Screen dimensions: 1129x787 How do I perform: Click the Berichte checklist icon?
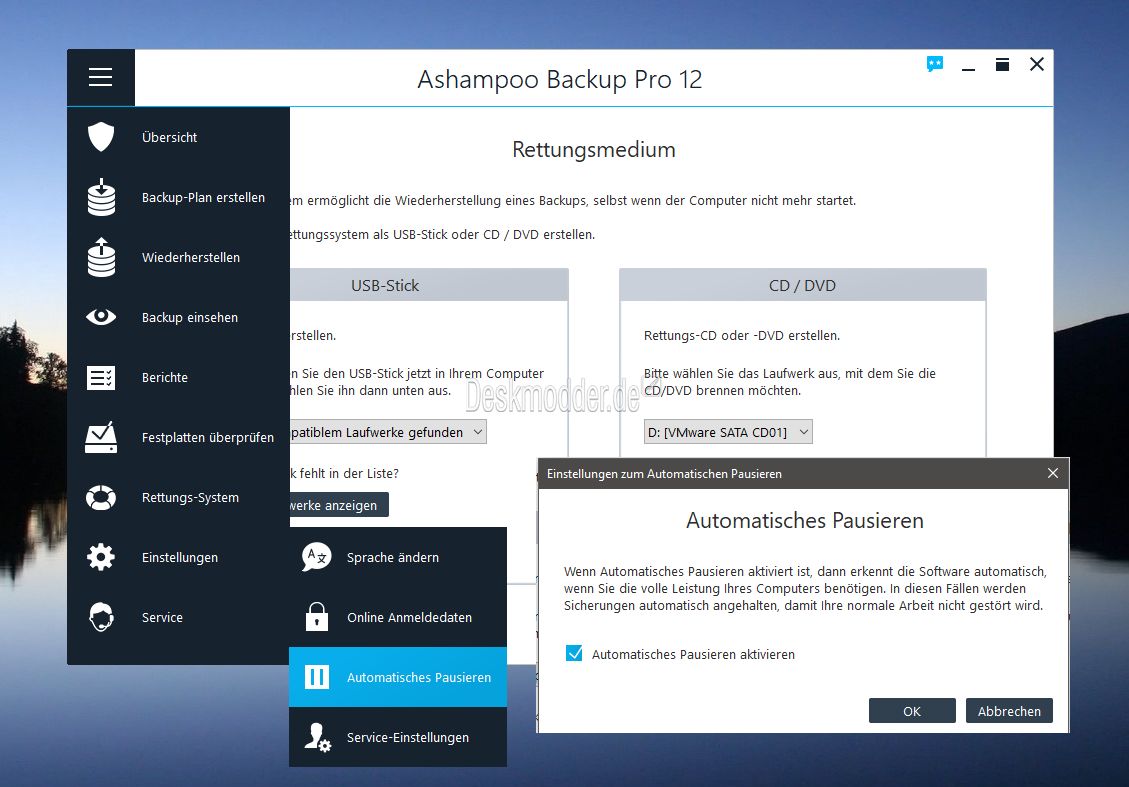[x=101, y=377]
